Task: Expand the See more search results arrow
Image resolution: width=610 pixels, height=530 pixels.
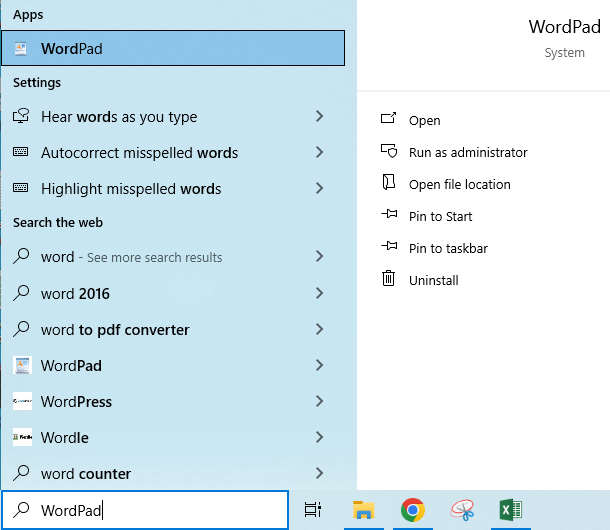Action: click(319, 256)
